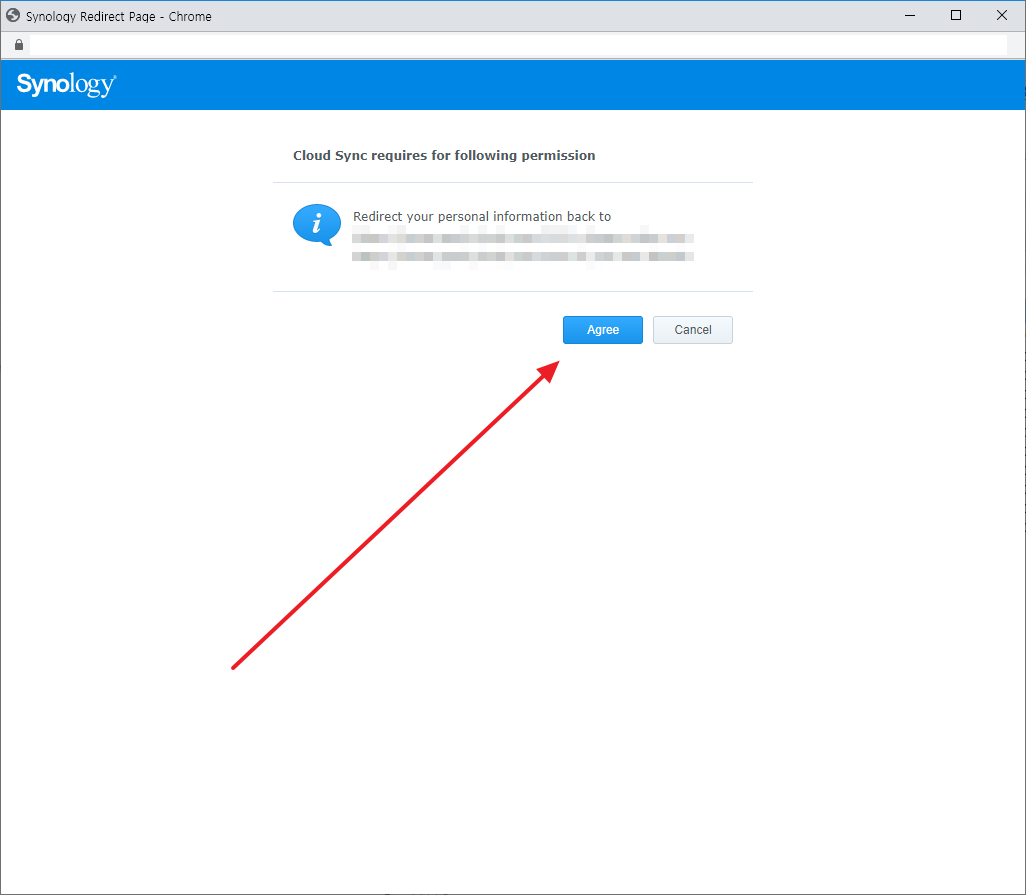The width and height of the screenshot is (1026, 895).
Task: Click the 'Cloud Sync requires for following permission' heading
Action: tap(444, 155)
